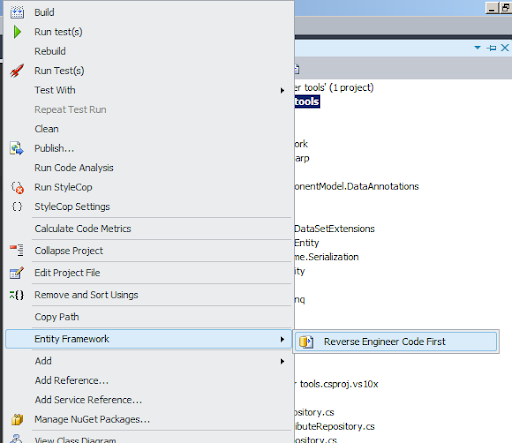Screen dimensions: 512x443
Task: Click the Build icon in context menu
Action: click(17, 12)
